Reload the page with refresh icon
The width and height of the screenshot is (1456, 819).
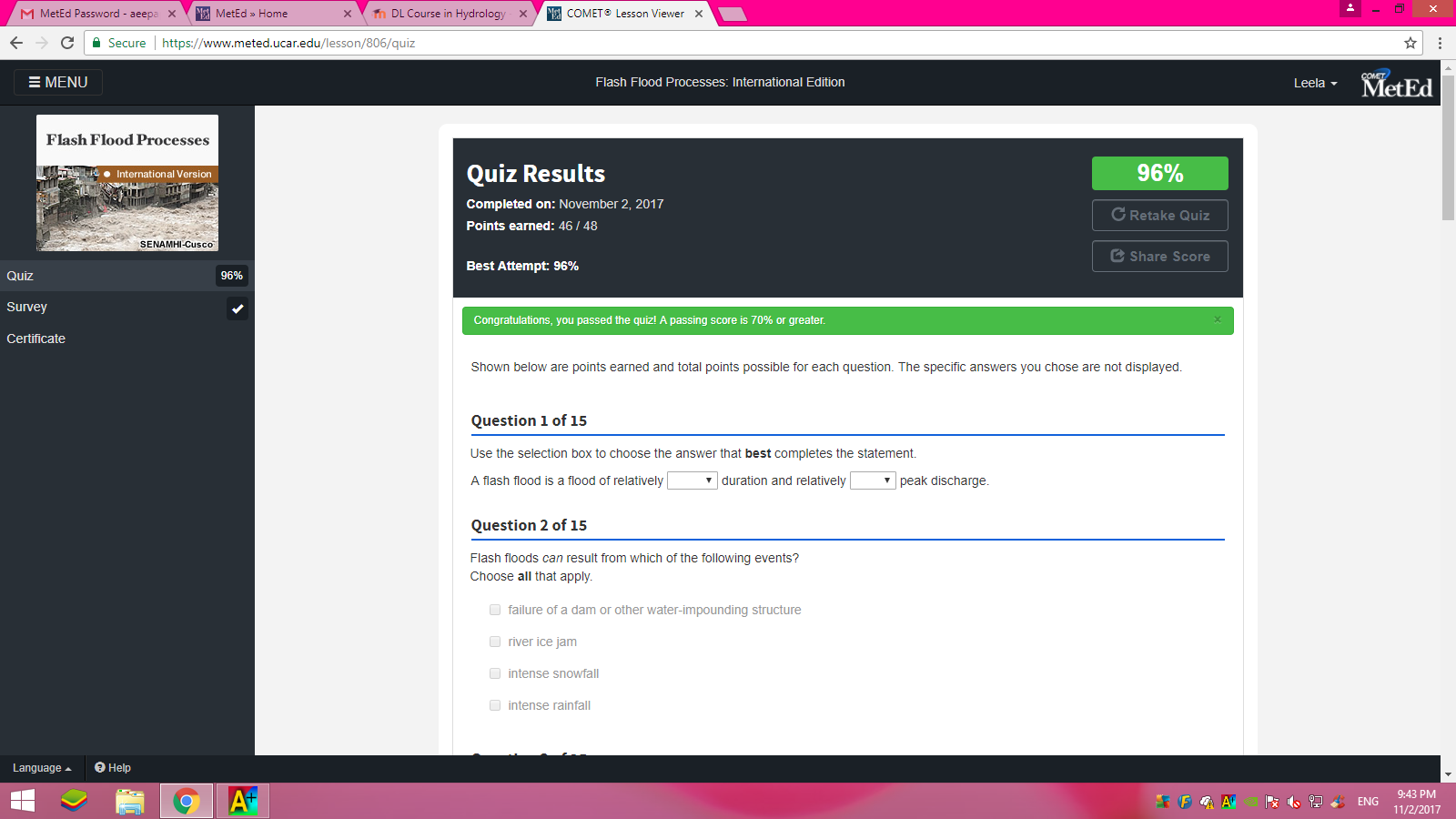pyautogui.click(x=67, y=43)
